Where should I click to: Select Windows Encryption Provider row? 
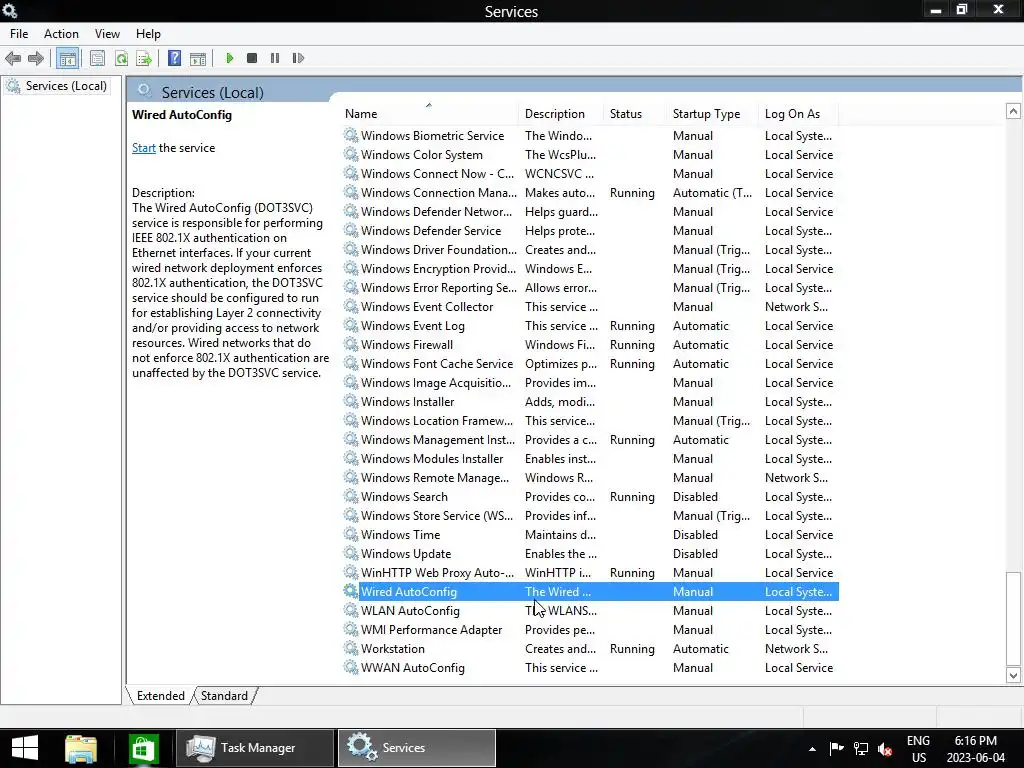point(590,268)
